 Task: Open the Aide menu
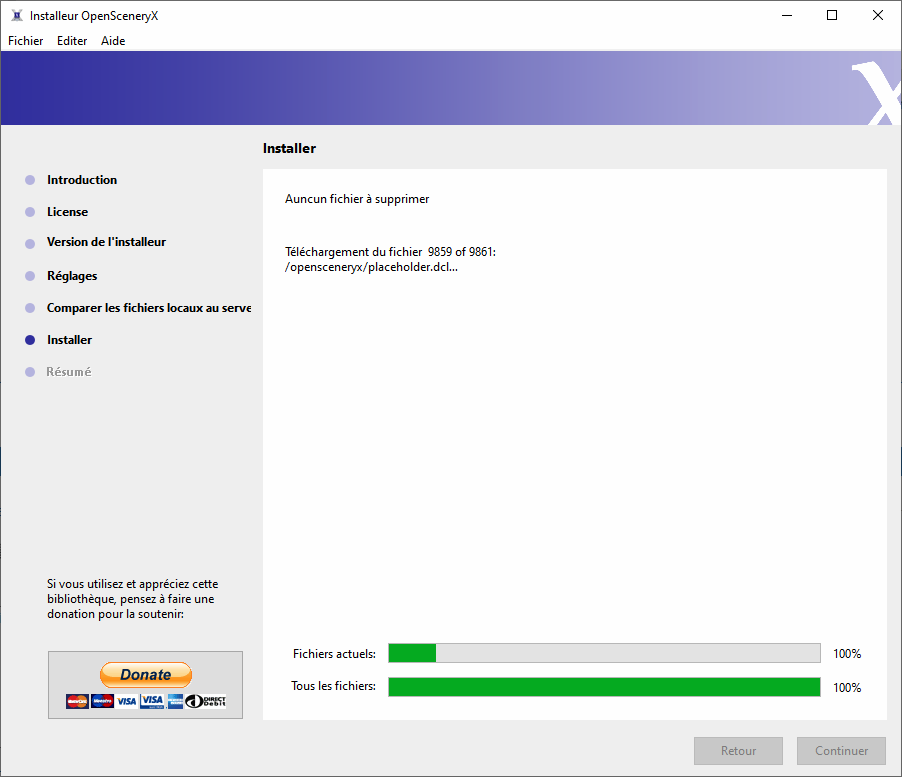[113, 41]
